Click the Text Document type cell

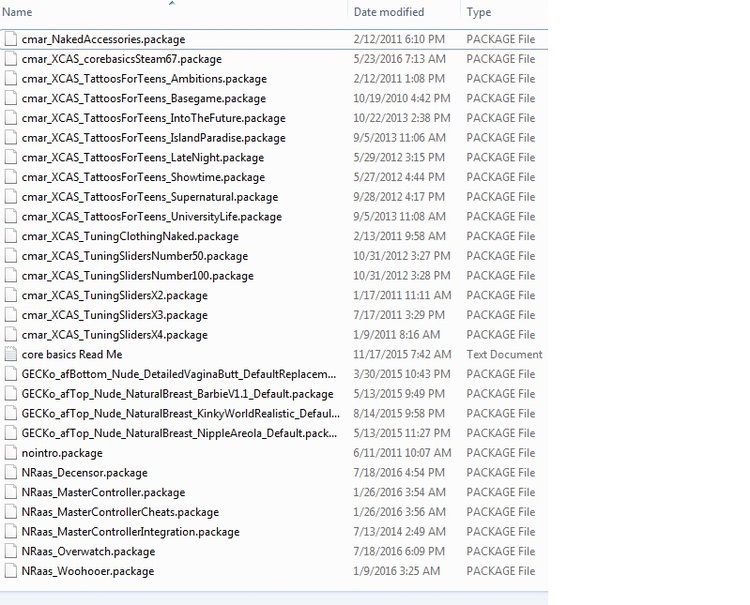point(504,354)
